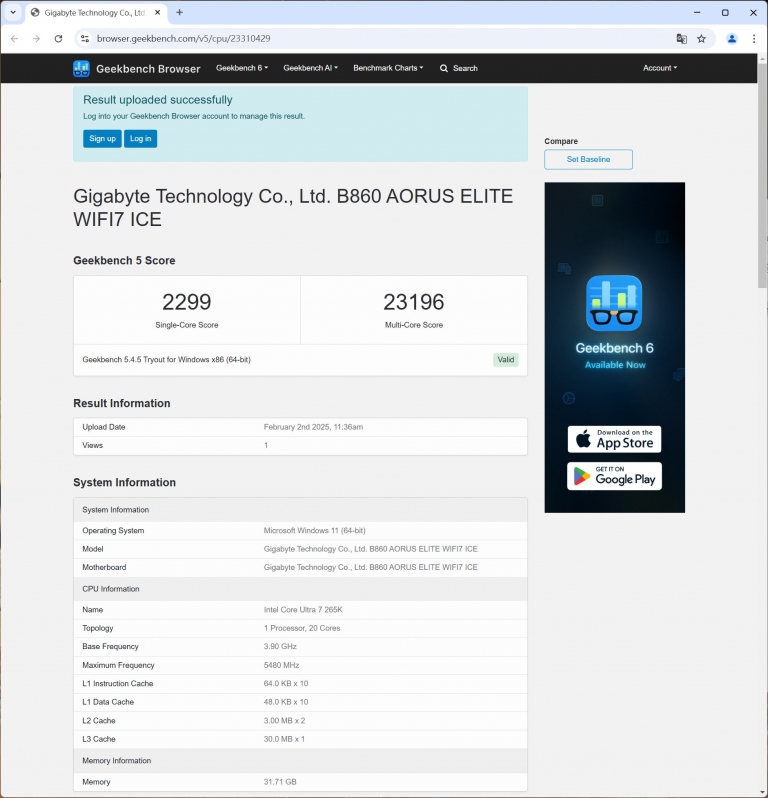The image size is (768, 798).
Task: Expand the Geekbench AI dropdown menu
Action: pyautogui.click(x=310, y=68)
